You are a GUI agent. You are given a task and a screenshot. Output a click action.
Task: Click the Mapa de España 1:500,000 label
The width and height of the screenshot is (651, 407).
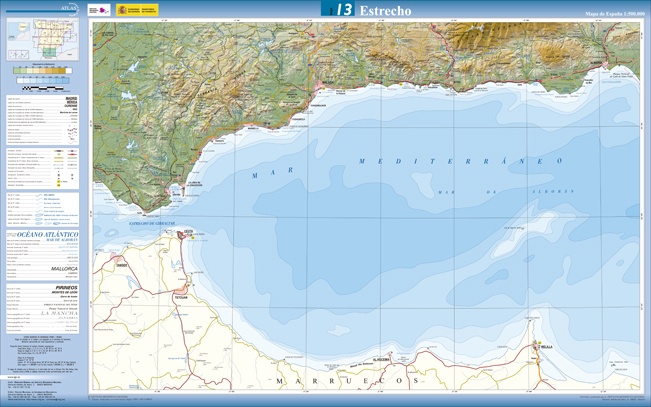click(x=614, y=14)
